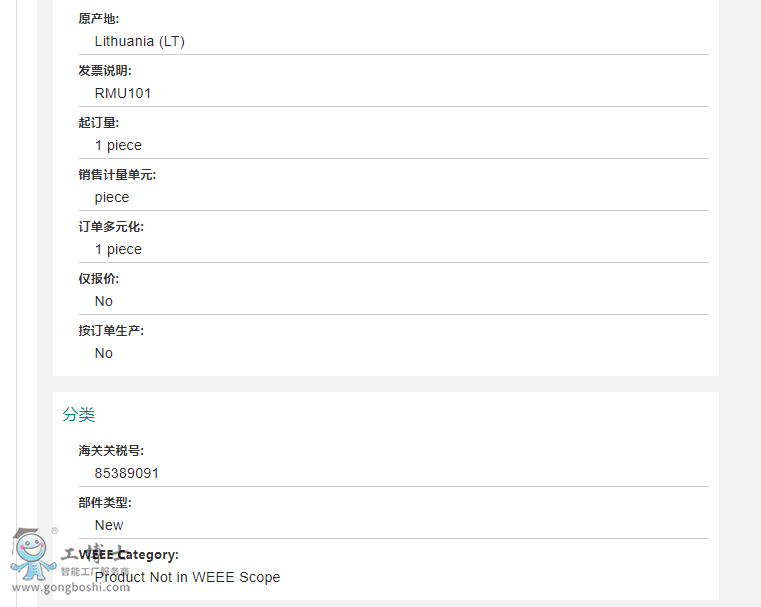This screenshot has height=607, width=761.
Task: Select the 起订量 value 1 piece
Action: (118, 146)
